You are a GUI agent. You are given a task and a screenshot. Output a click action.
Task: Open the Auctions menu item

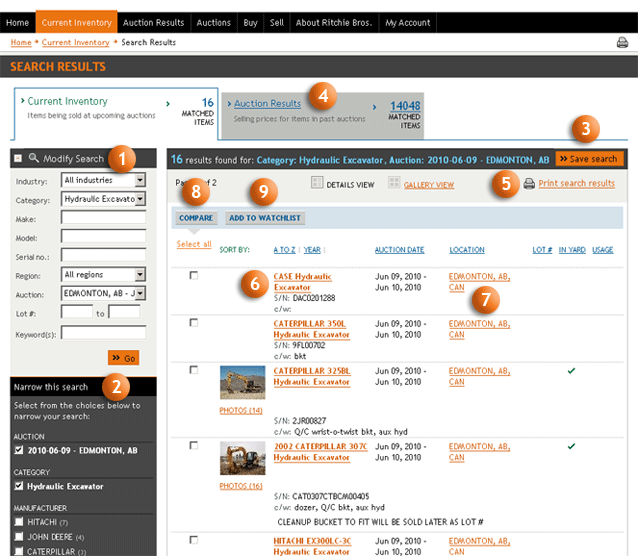tap(214, 23)
